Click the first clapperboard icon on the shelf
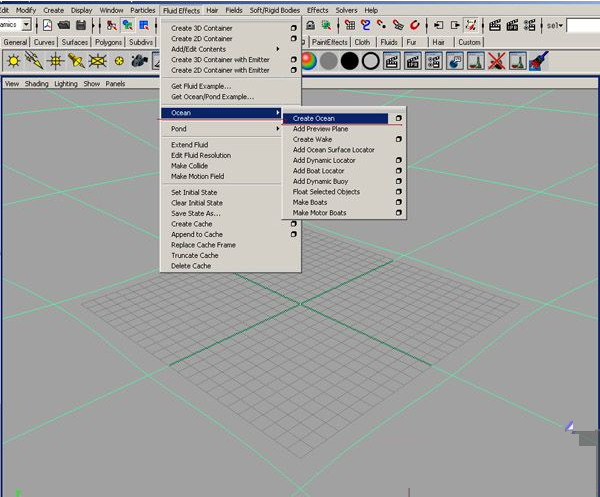Viewport: 600px width, 497px height. [x=391, y=61]
